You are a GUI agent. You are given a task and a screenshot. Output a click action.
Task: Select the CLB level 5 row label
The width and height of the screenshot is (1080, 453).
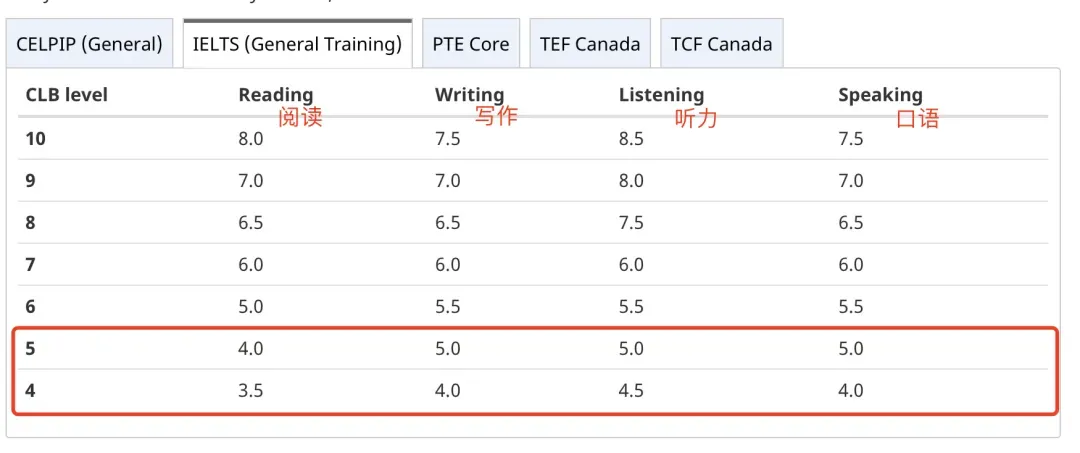[x=31, y=348]
